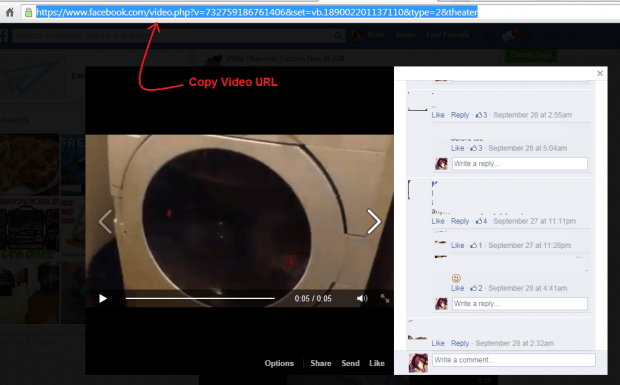
Task: Click the Write a comment field
Action: coord(514,360)
